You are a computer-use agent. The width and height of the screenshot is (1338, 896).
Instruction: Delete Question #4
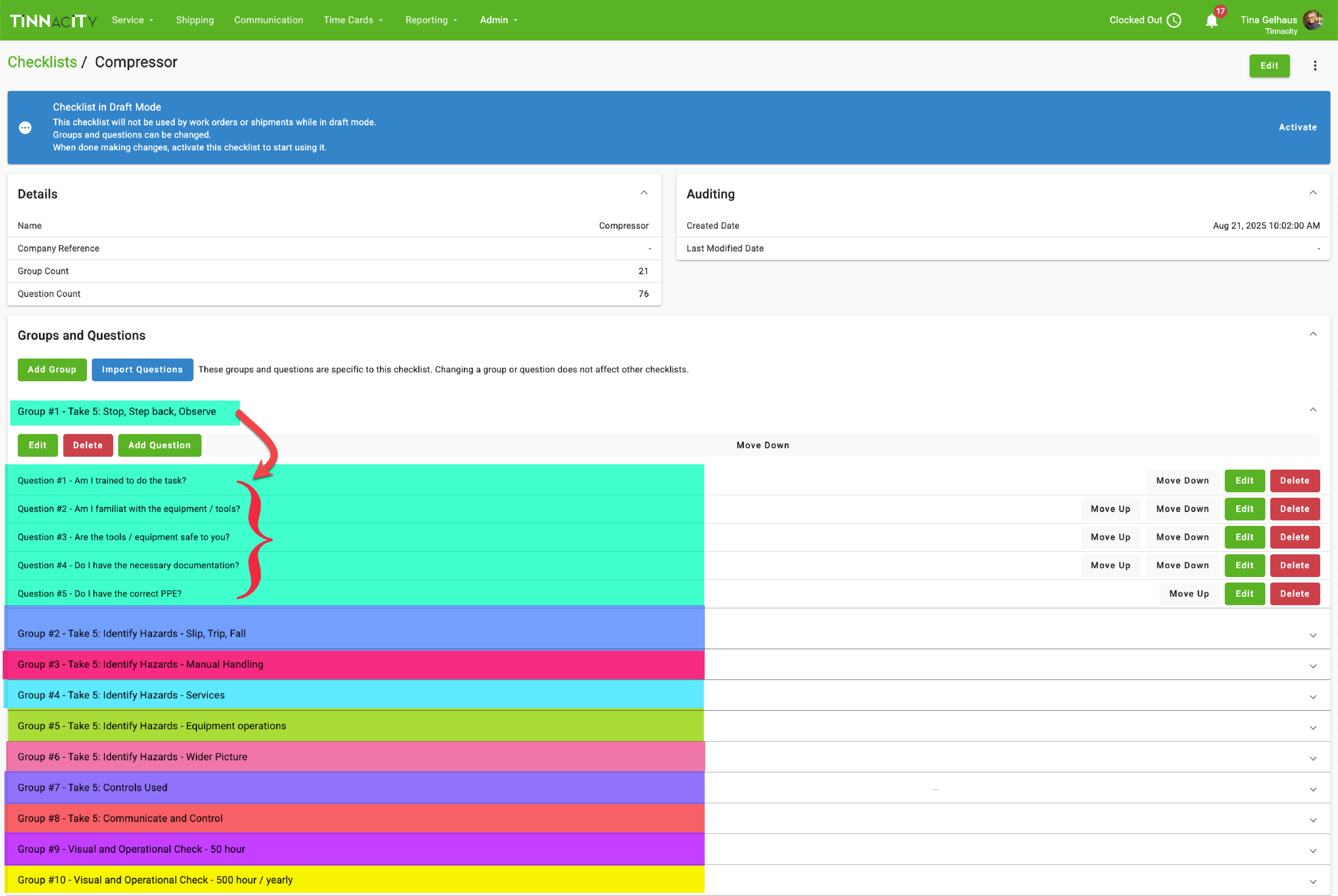click(x=1295, y=565)
